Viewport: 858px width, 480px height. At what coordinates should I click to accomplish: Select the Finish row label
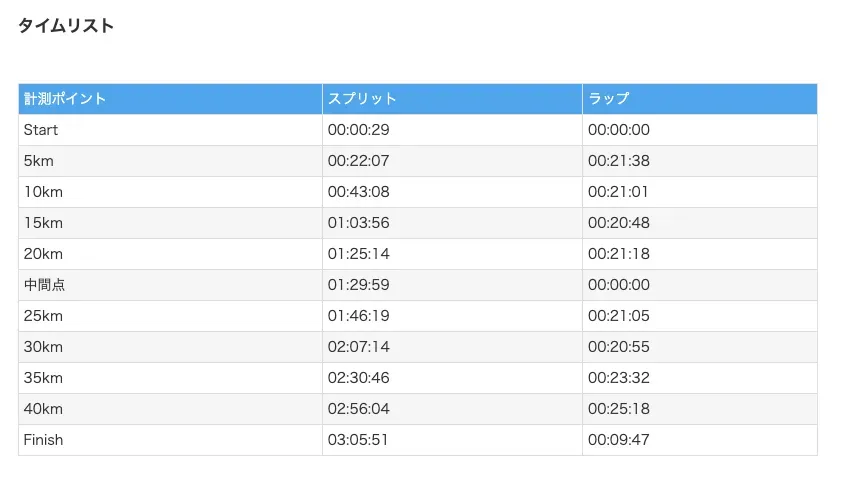[x=43, y=440]
